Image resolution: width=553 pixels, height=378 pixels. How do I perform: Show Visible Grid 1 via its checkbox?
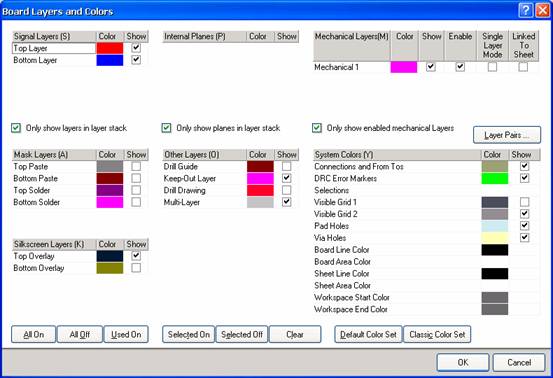524,202
